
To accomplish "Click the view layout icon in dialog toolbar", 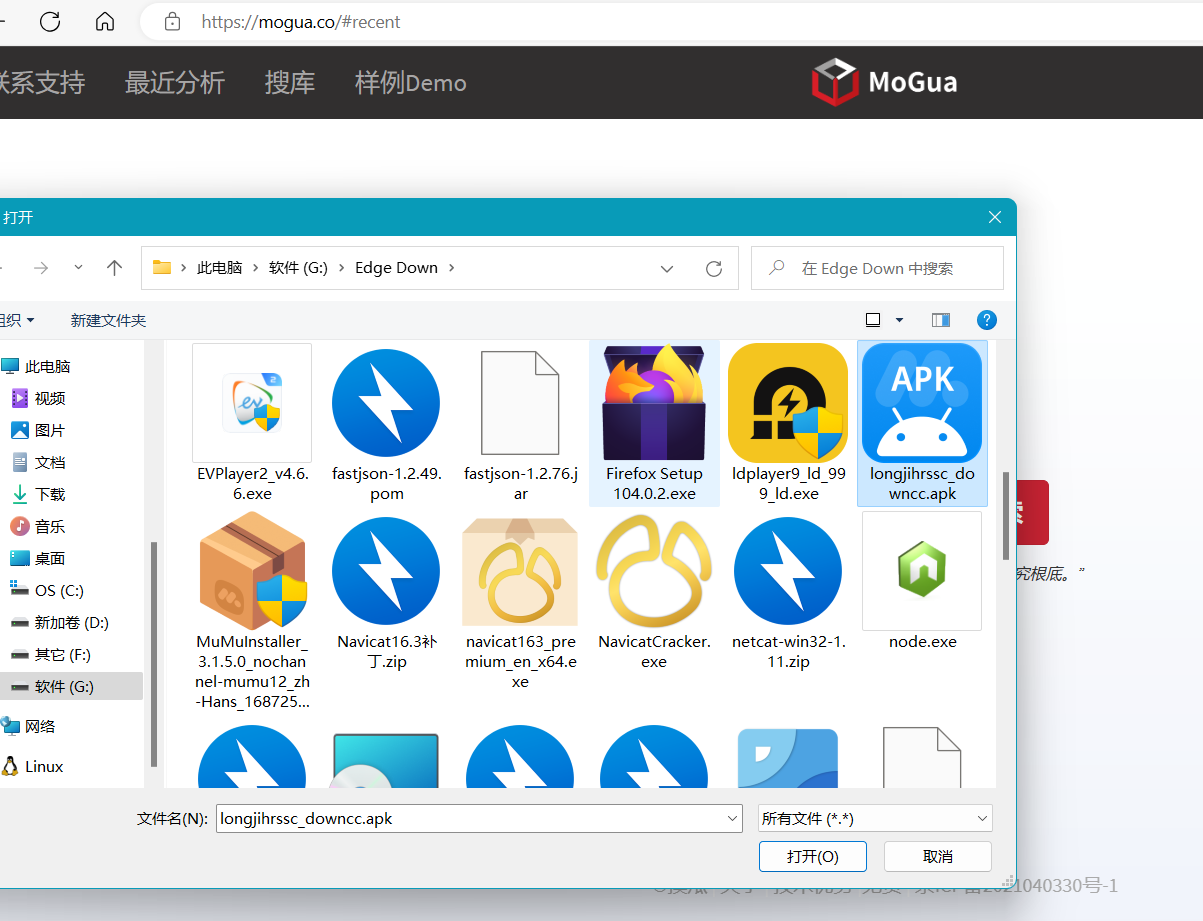I will (x=873, y=320).
